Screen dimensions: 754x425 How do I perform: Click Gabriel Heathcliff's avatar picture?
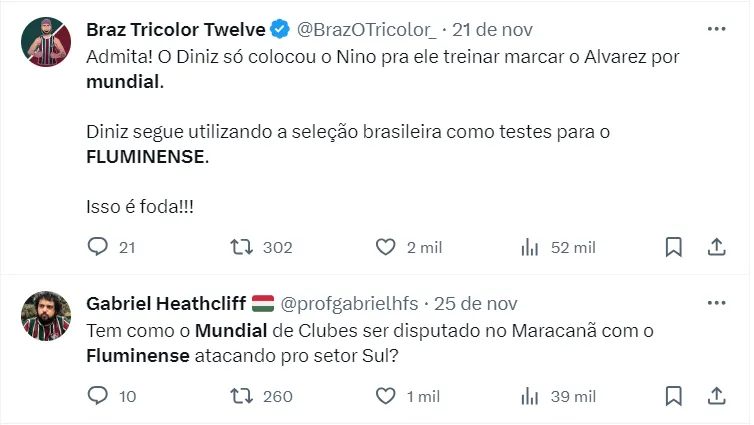(x=44, y=316)
